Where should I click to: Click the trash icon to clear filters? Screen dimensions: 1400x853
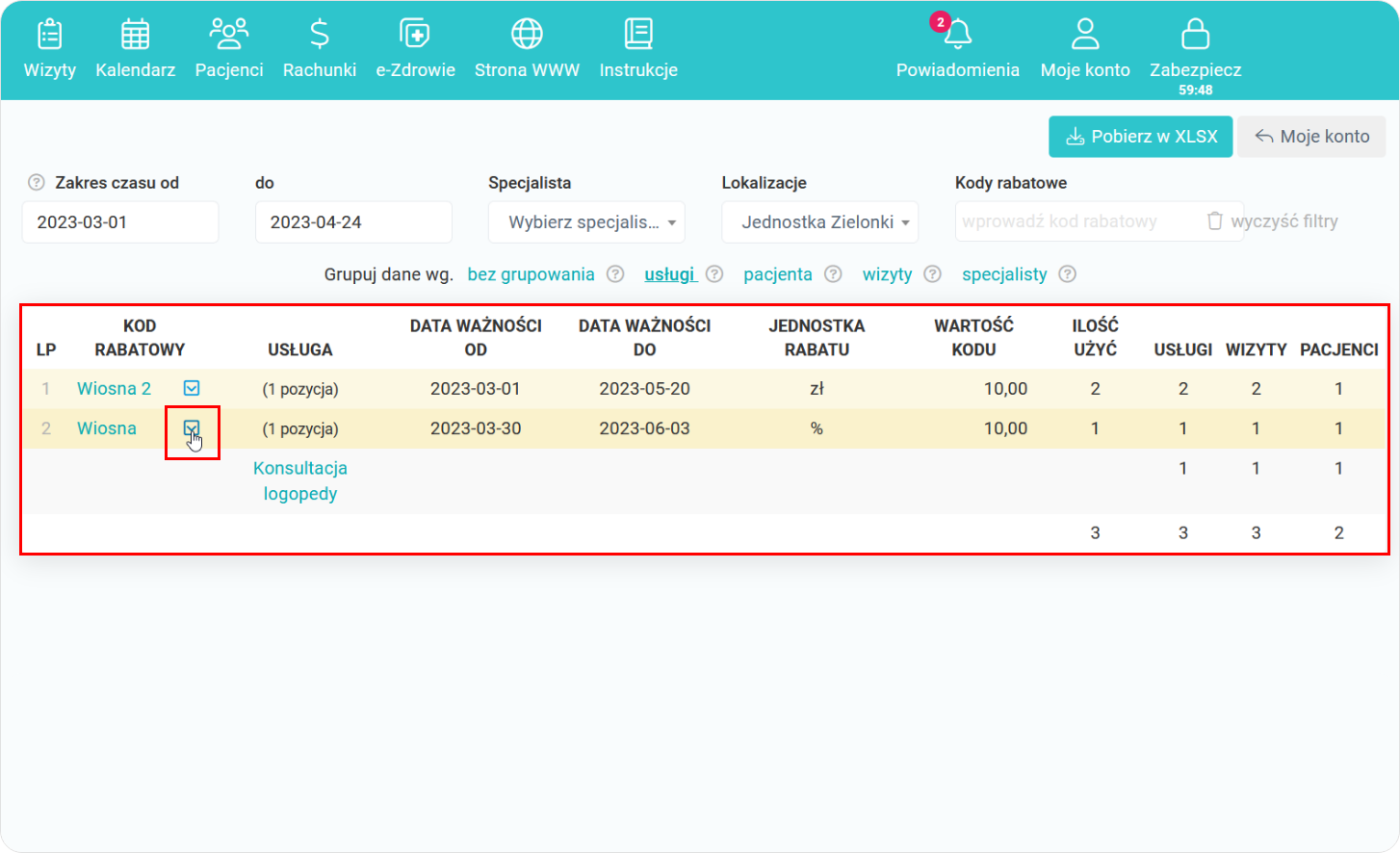[x=1215, y=220]
